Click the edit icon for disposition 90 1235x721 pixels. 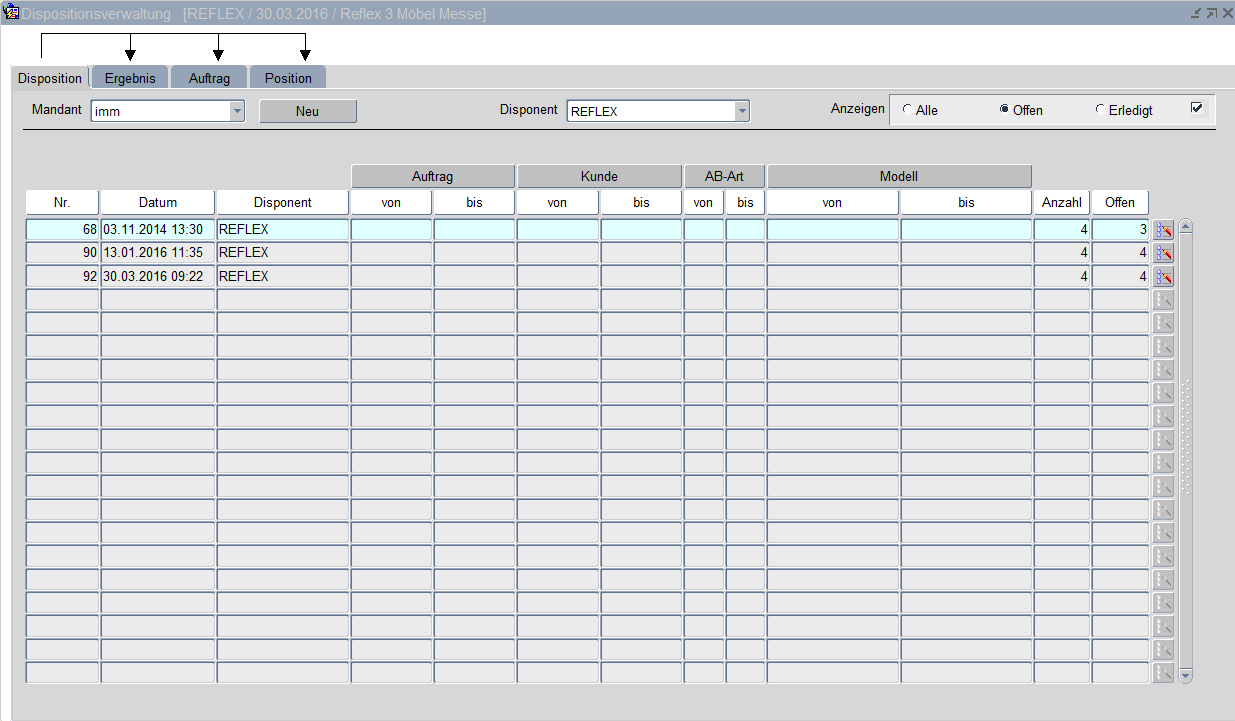pos(1163,253)
